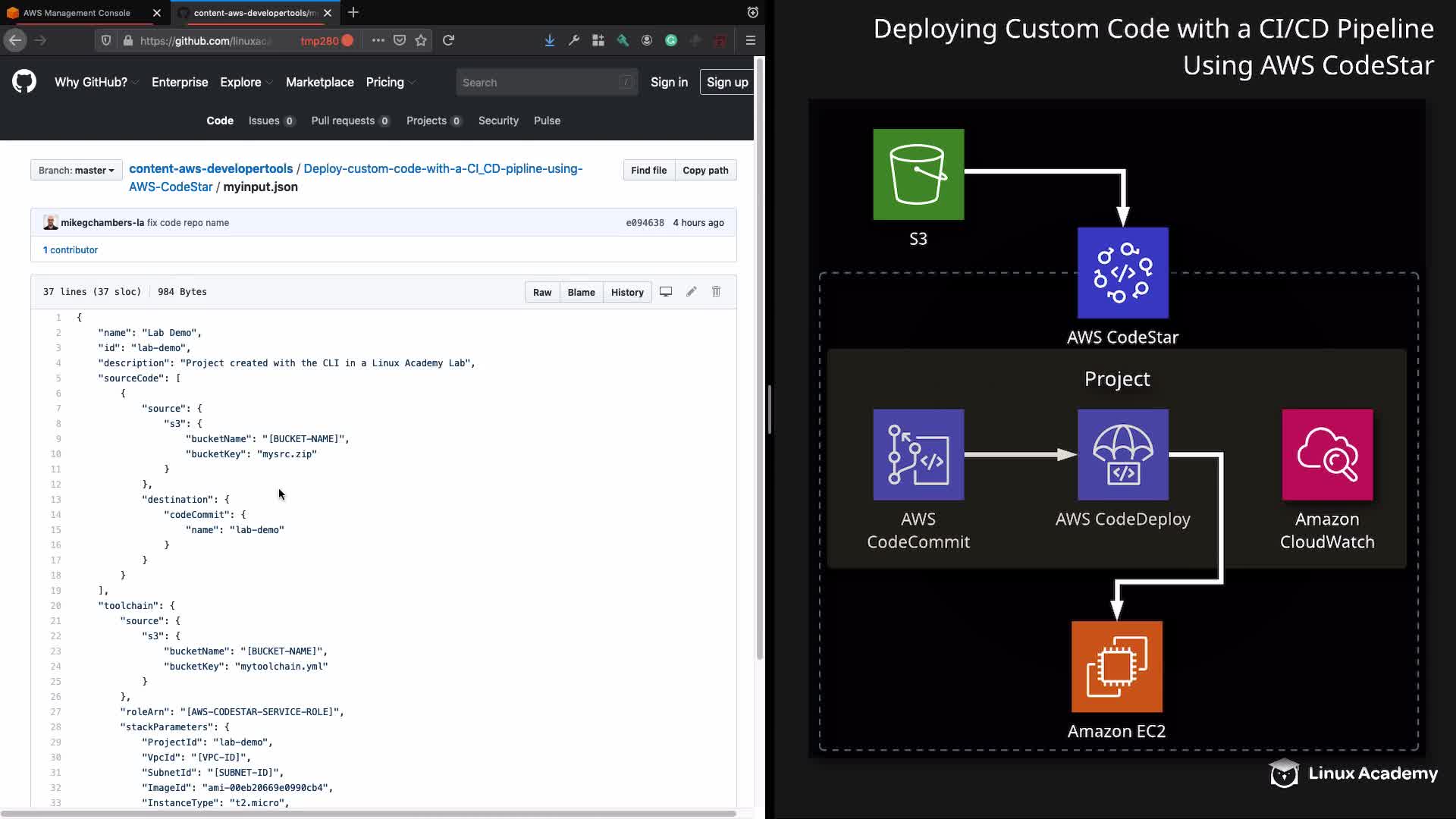Switch to the AWS Management Console tab
Screen dimensions: 1456x819
(x=77, y=13)
